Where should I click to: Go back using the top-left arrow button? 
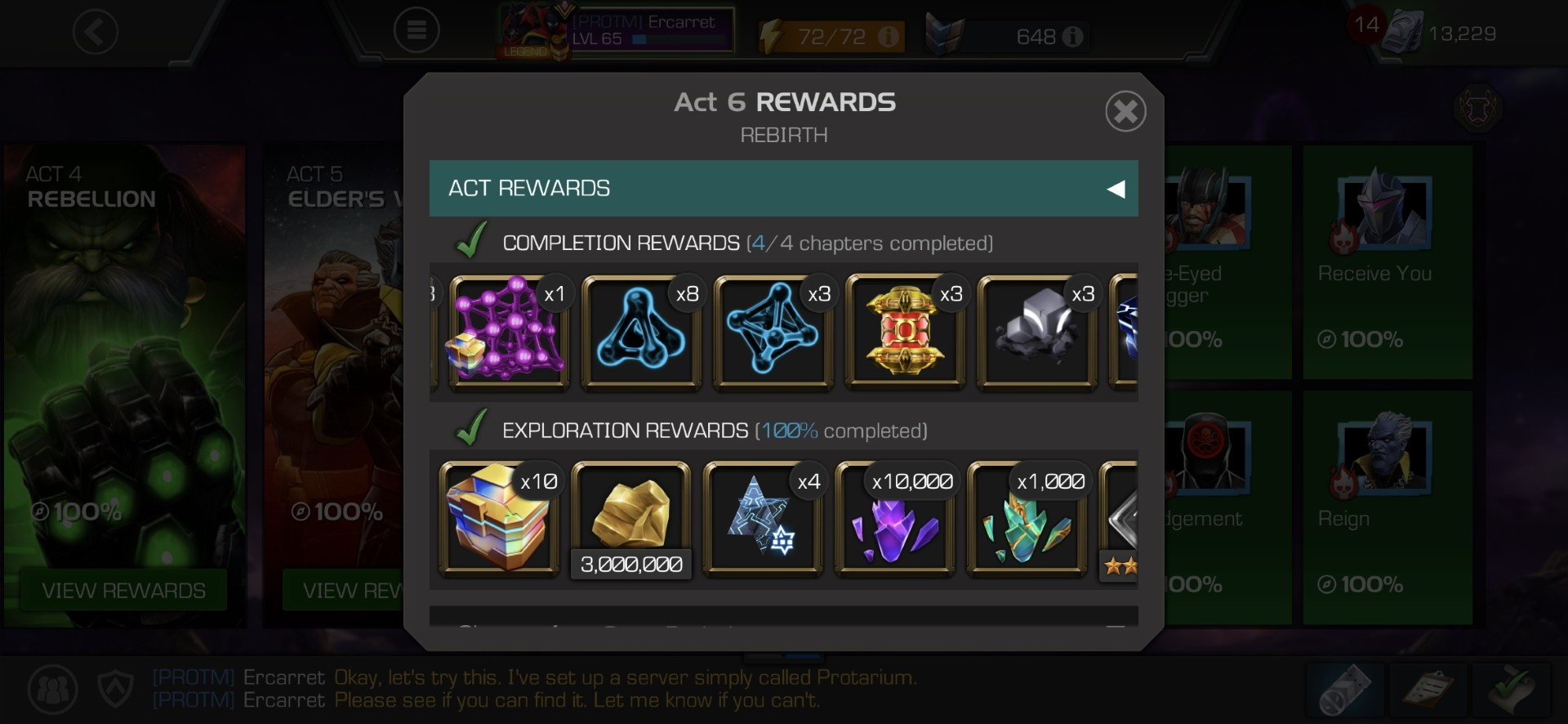point(96,33)
